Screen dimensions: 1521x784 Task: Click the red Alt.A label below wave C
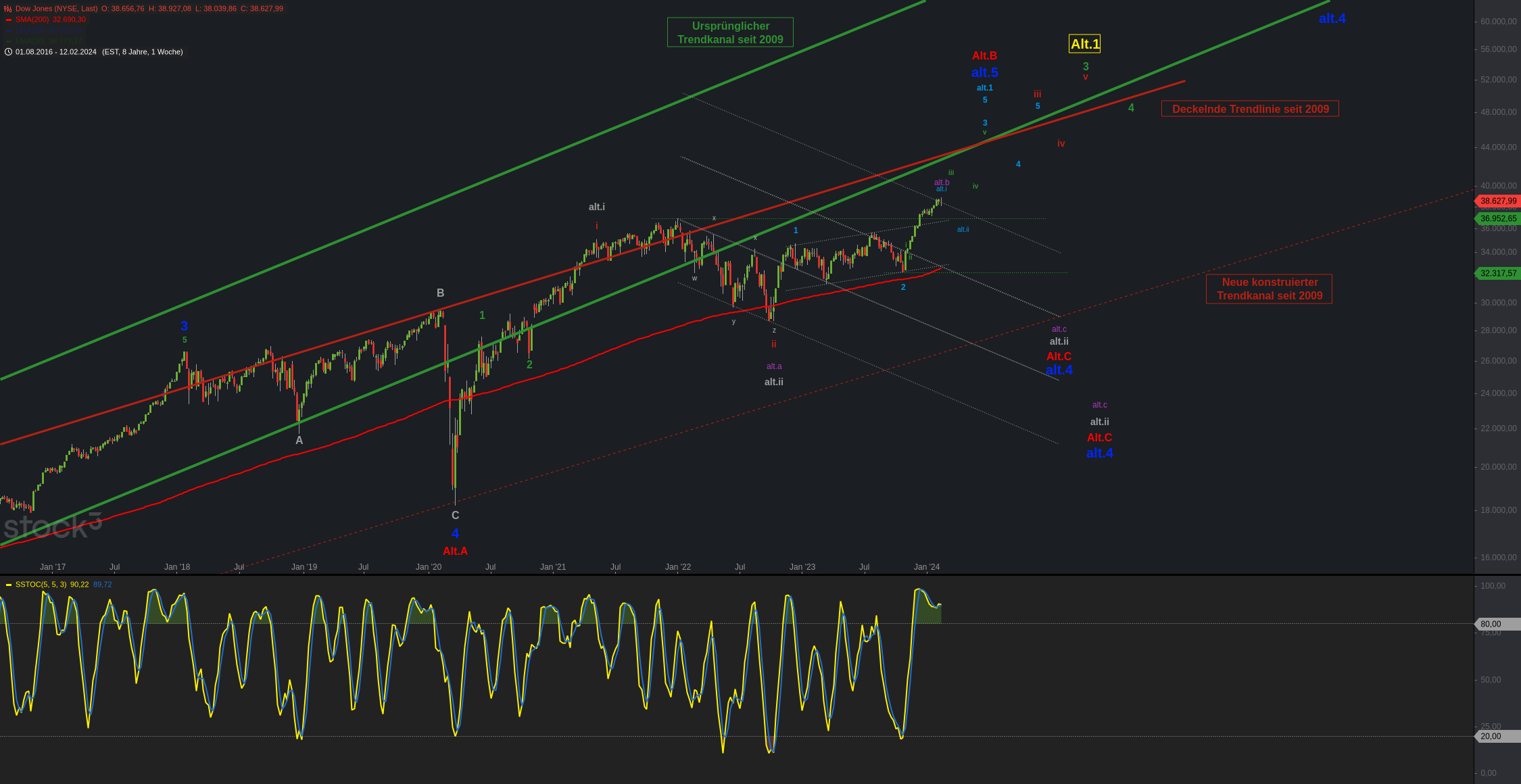tap(455, 552)
